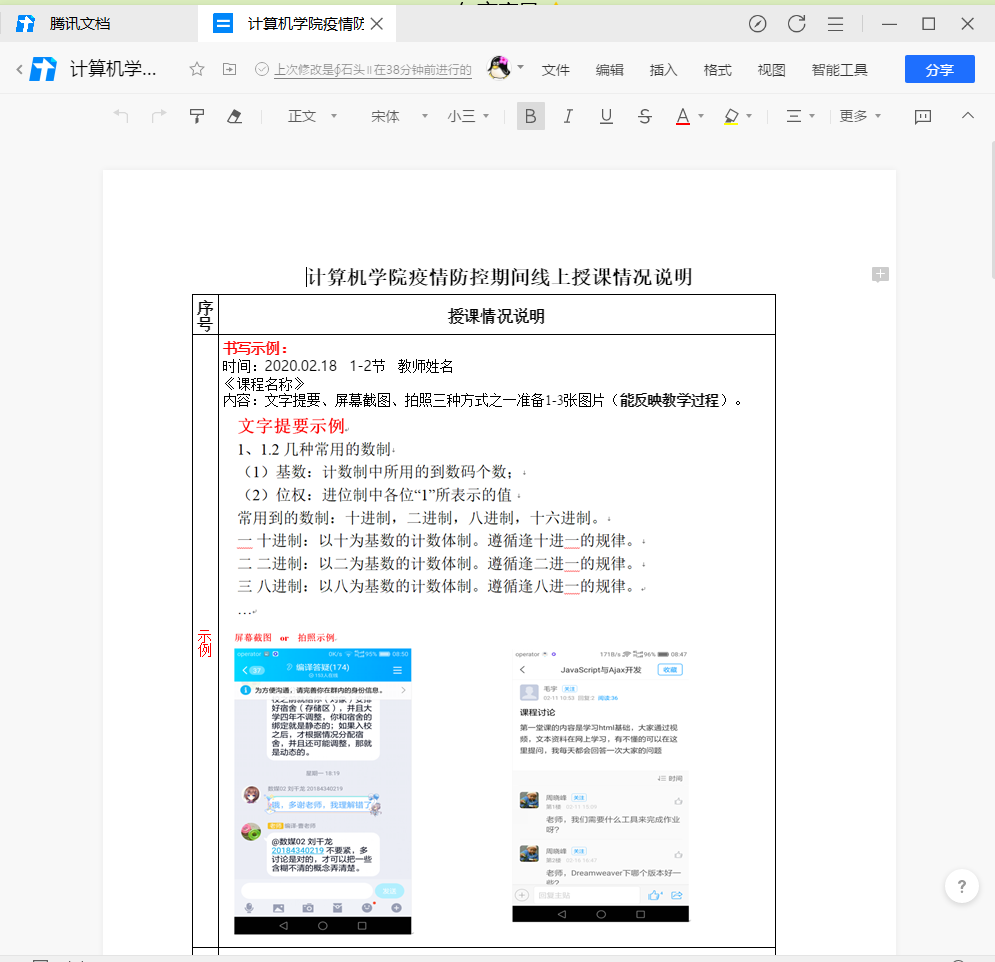Click the move-to-folder icon beside the star

click(230, 69)
